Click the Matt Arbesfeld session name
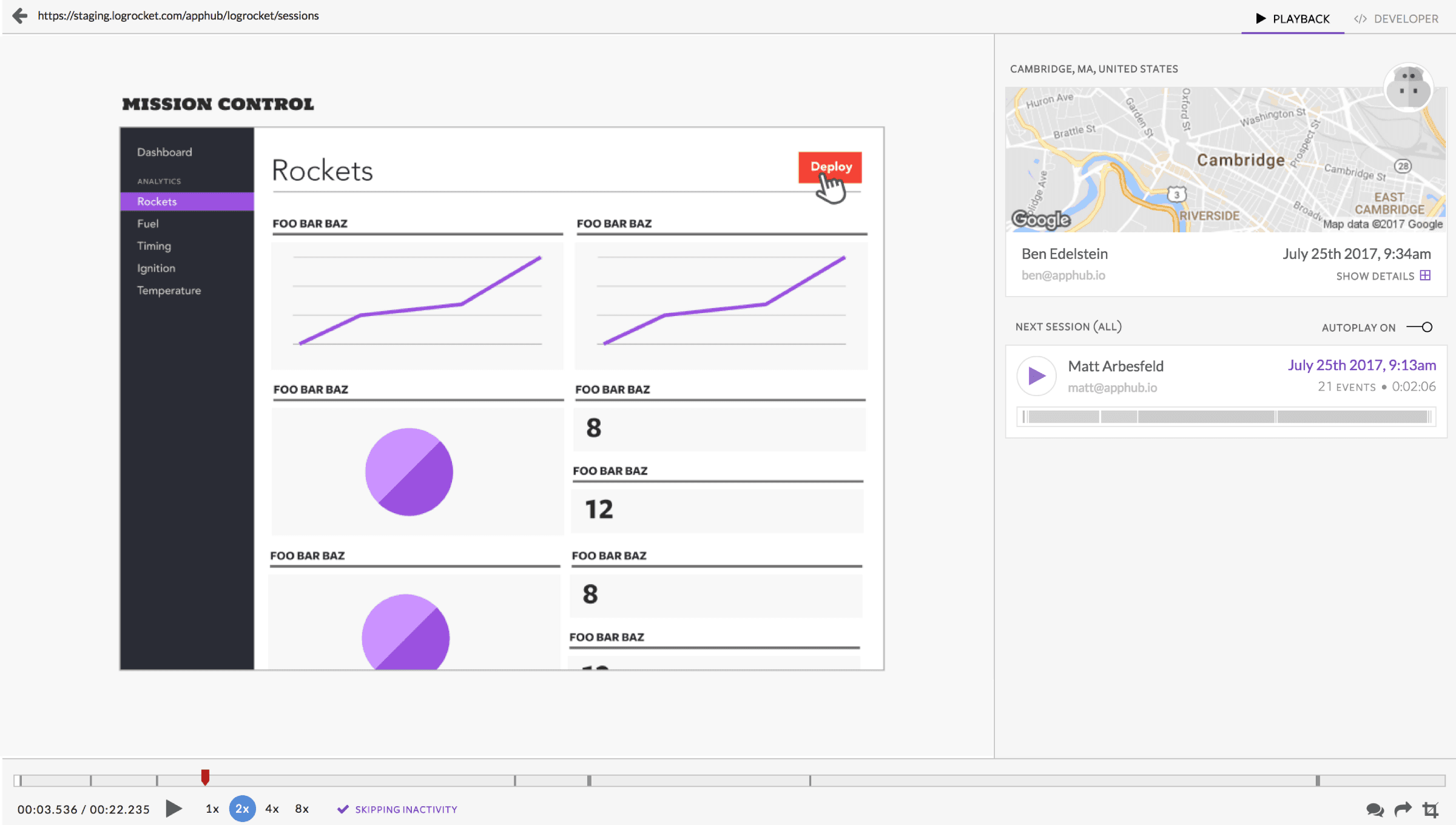Viewport: 1456px width, 825px height. [x=1116, y=366]
